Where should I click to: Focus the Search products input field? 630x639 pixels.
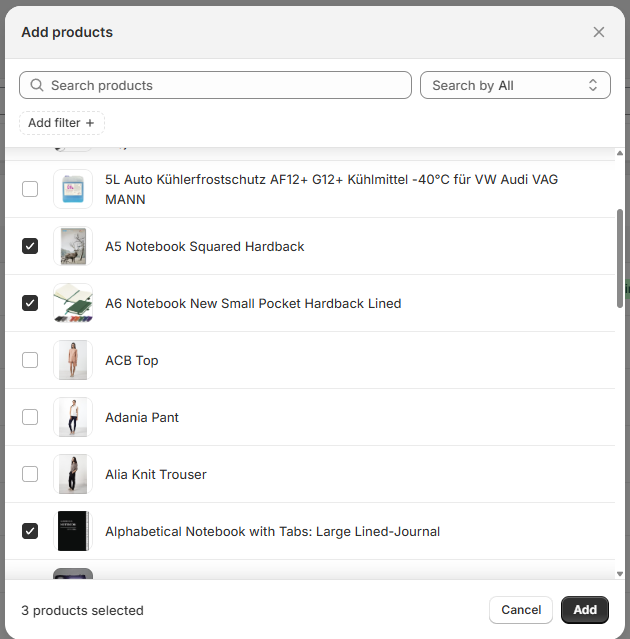pos(225,85)
